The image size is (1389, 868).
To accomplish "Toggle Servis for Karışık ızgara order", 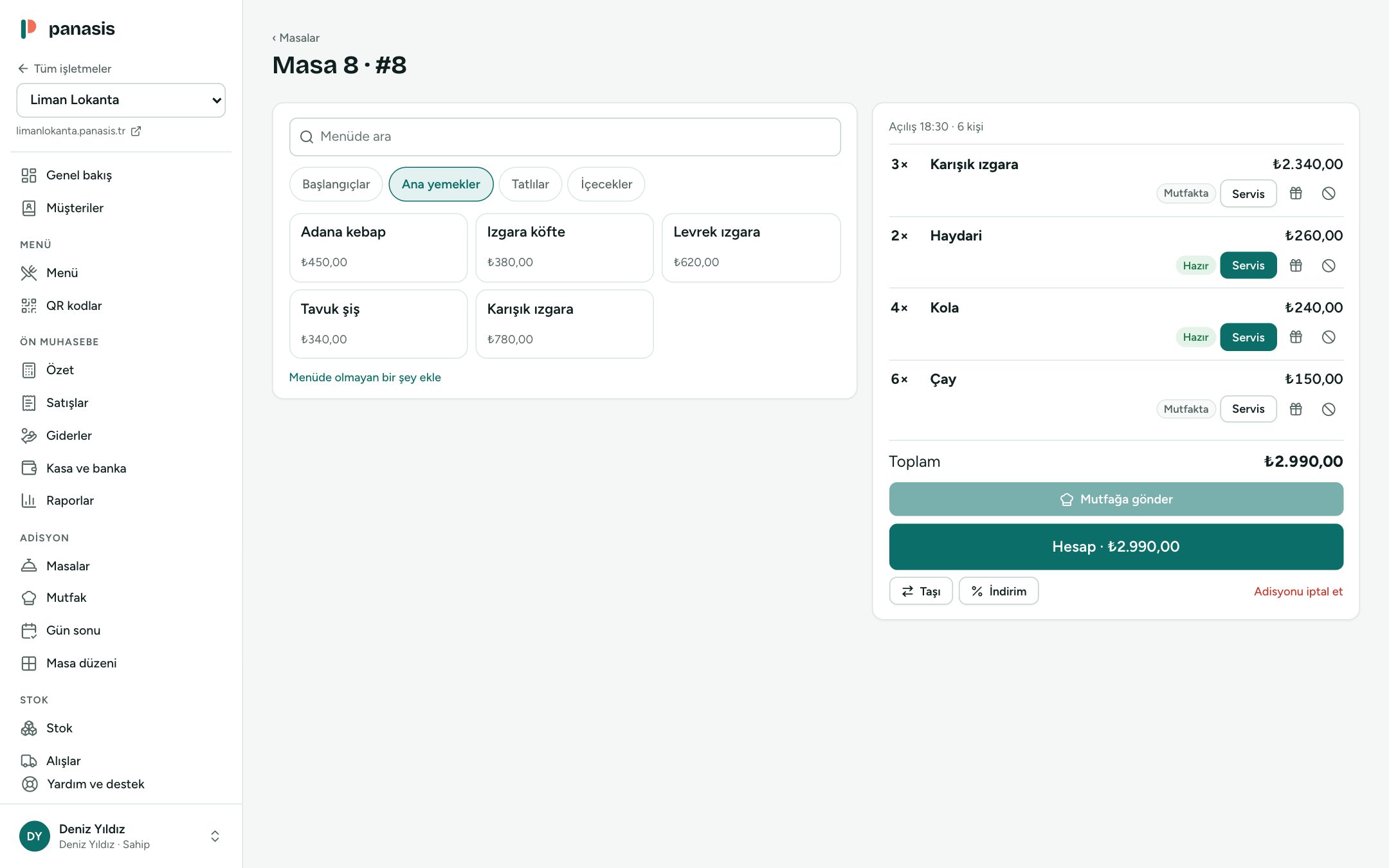I will [x=1248, y=194].
